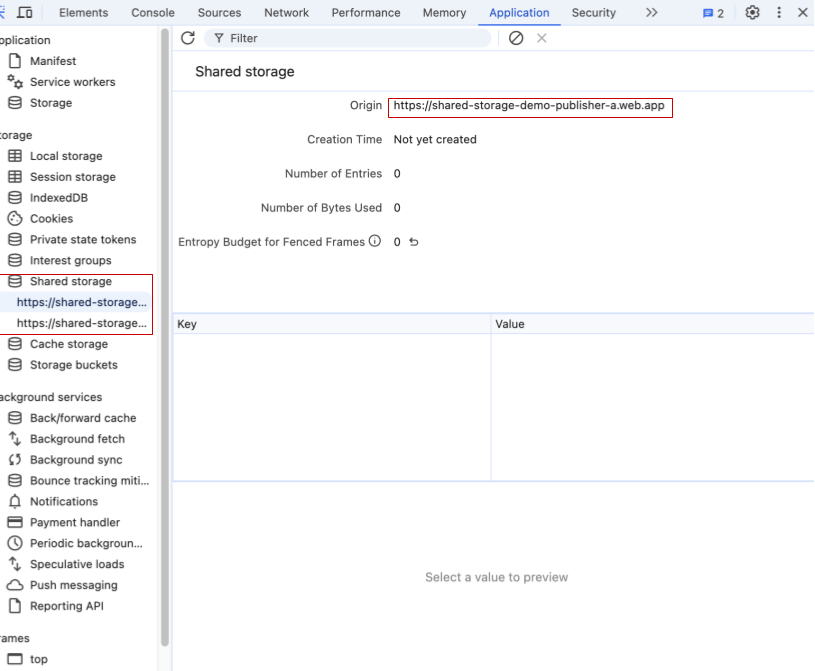This screenshot has width=815, height=671.
Task: Reset the Entropy Budget with the undo icon
Action: [412, 240]
